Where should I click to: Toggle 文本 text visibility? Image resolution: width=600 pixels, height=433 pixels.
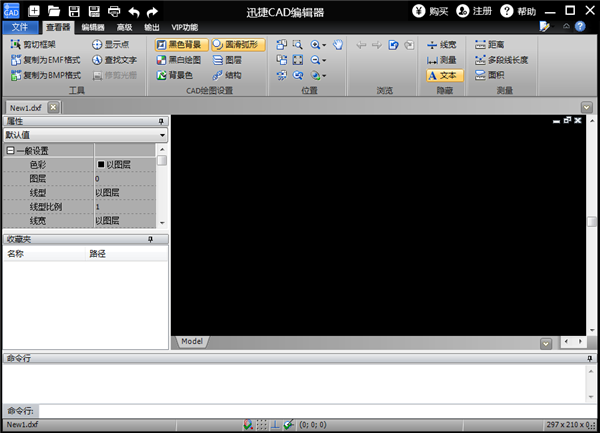pos(445,75)
